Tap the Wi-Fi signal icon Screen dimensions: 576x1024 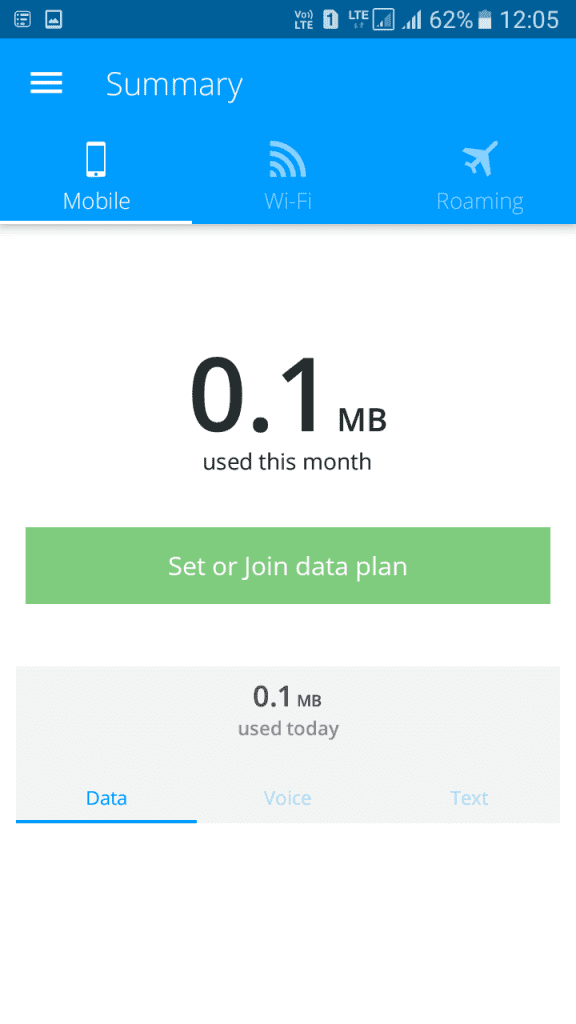(287, 159)
